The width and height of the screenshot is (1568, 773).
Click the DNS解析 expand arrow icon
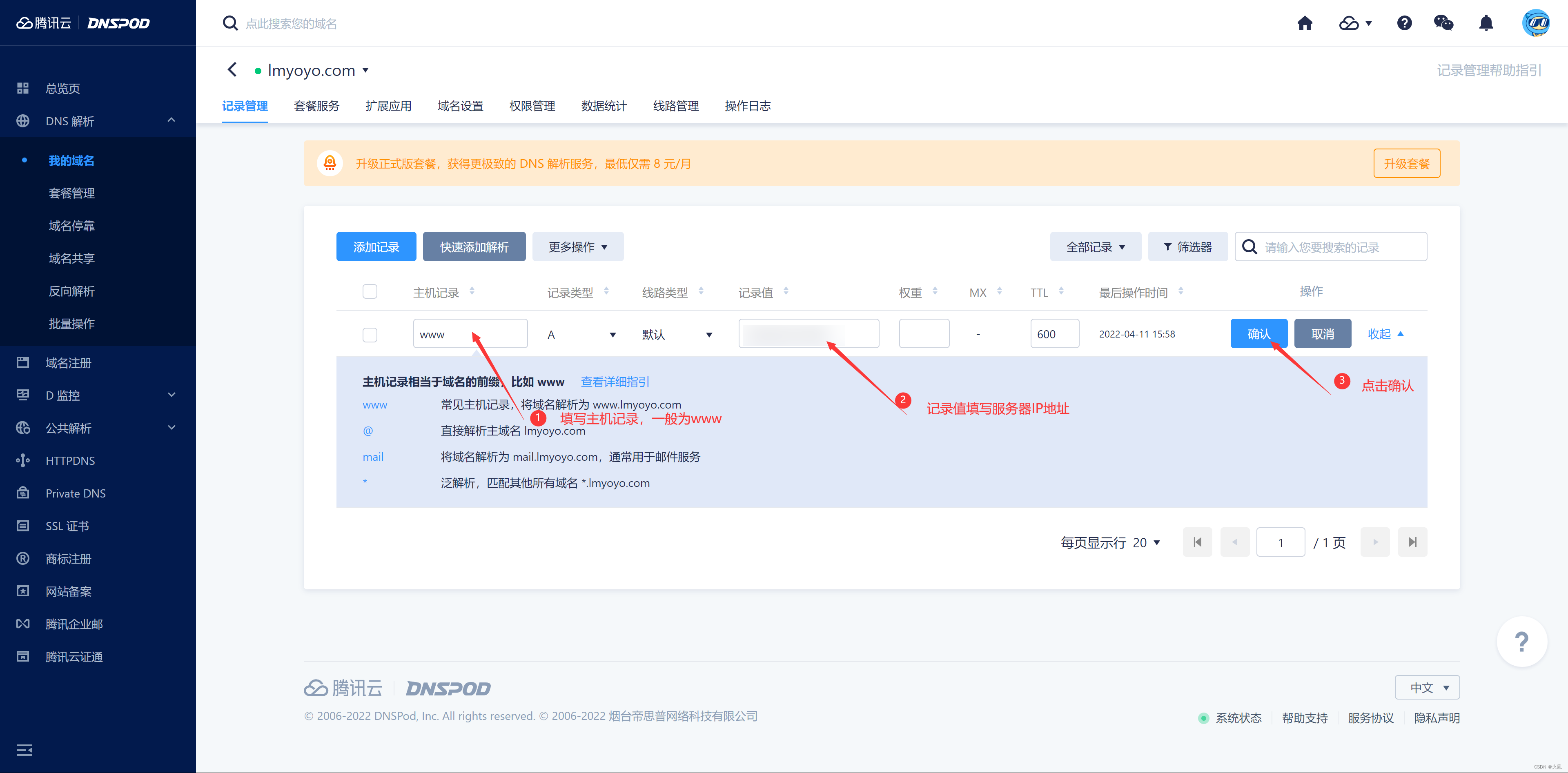click(x=169, y=120)
